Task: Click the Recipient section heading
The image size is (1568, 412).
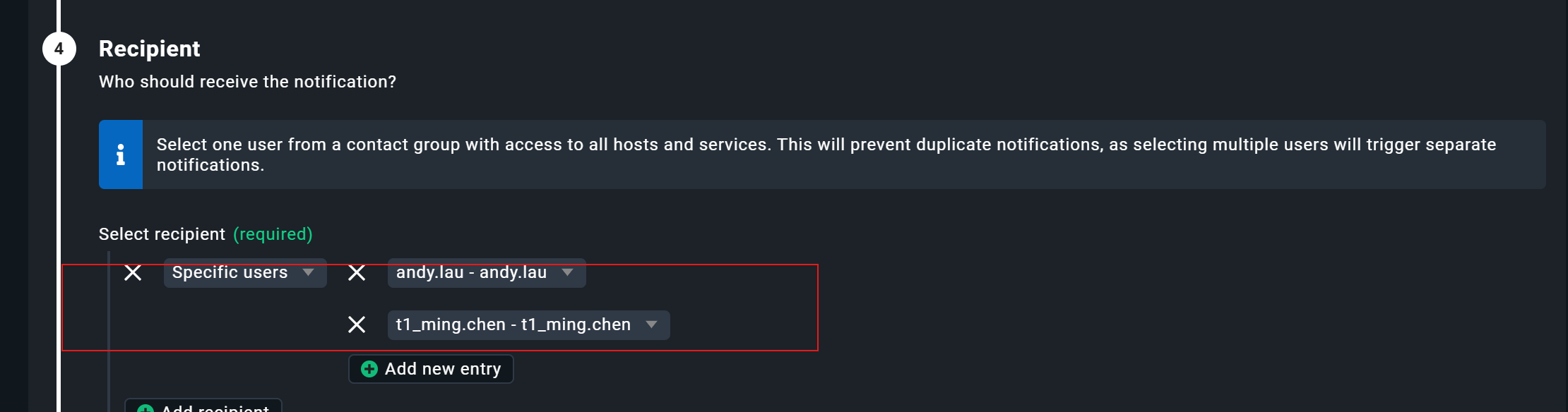Action: click(150, 49)
